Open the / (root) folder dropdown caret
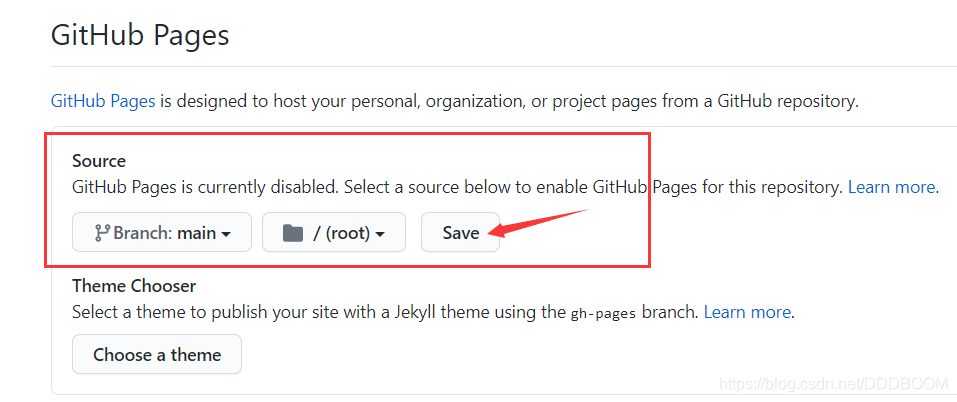957x402 pixels. (x=380, y=234)
